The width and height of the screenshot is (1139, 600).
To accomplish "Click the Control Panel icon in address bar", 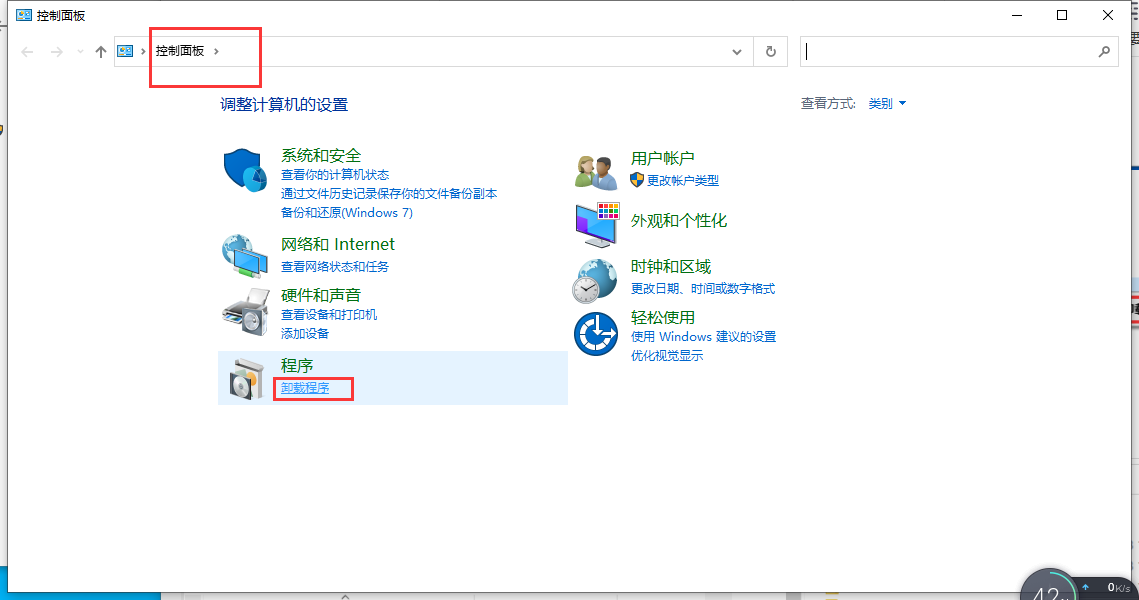I will tap(125, 50).
